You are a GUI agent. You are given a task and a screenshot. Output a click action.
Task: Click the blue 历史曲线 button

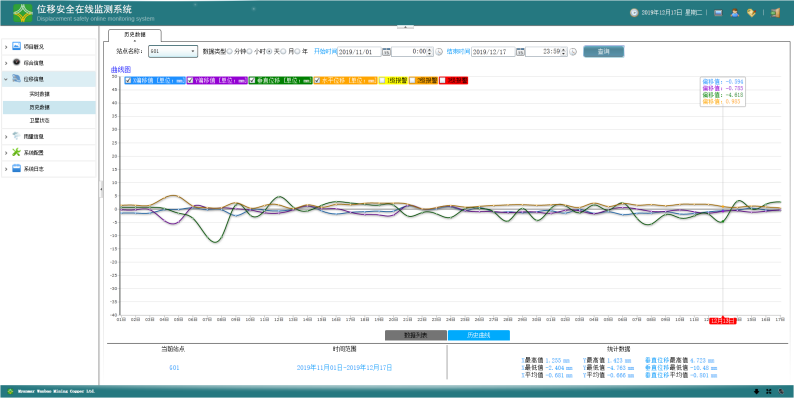point(479,335)
